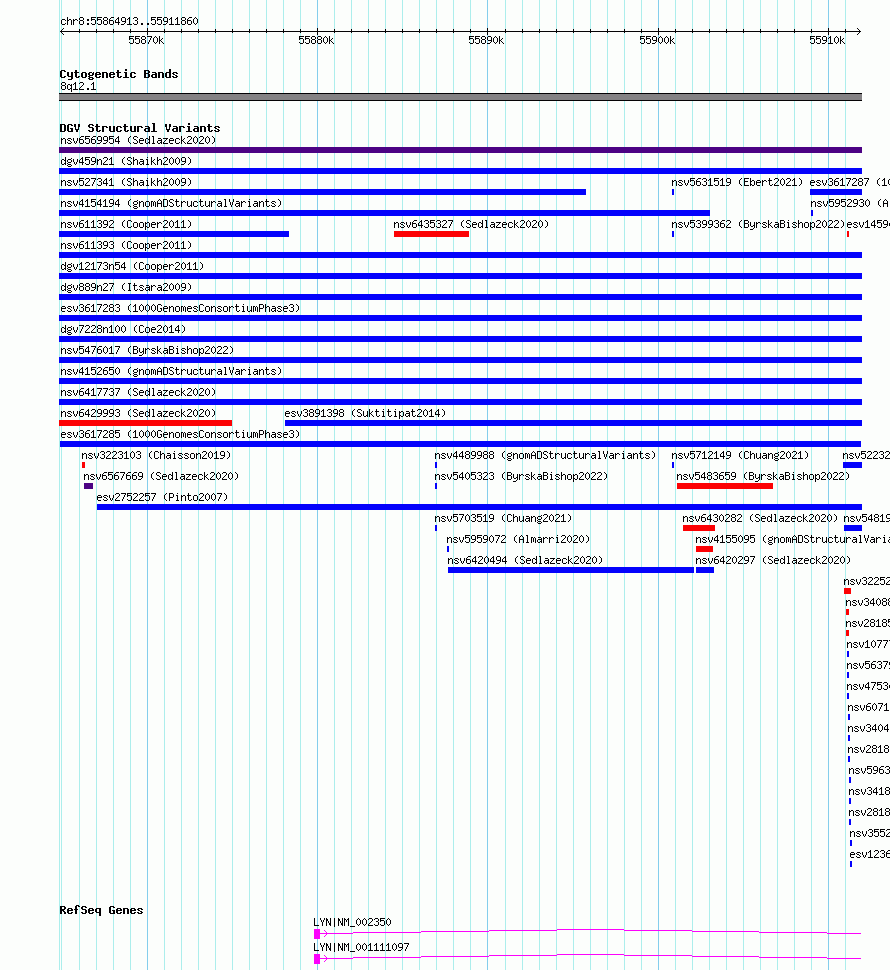Open esv3617283 (1000GenomesConsortiumPhase3) label
The width and height of the screenshot is (890, 970).
coord(180,309)
